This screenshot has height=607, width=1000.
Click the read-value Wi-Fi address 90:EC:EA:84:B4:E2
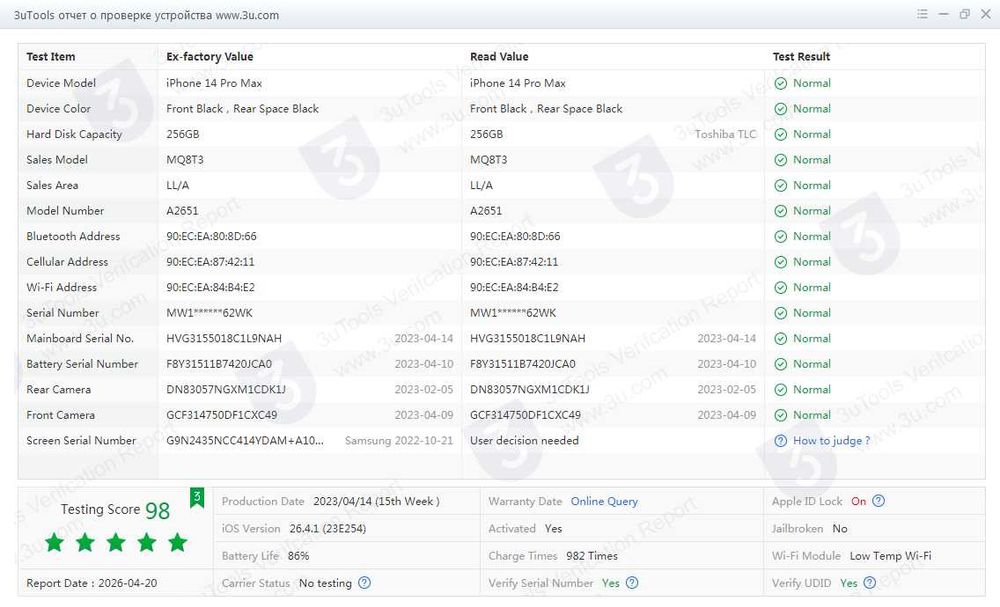tap(514, 288)
